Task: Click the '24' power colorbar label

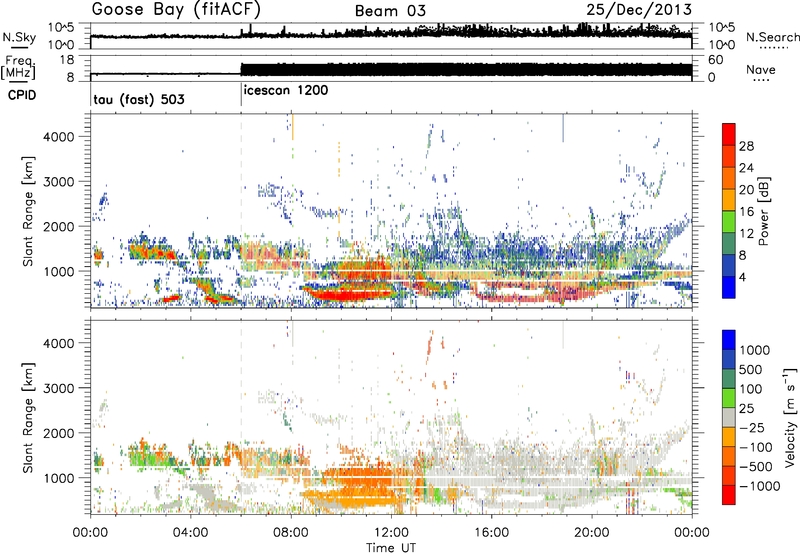Action: [x=747, y=168]
